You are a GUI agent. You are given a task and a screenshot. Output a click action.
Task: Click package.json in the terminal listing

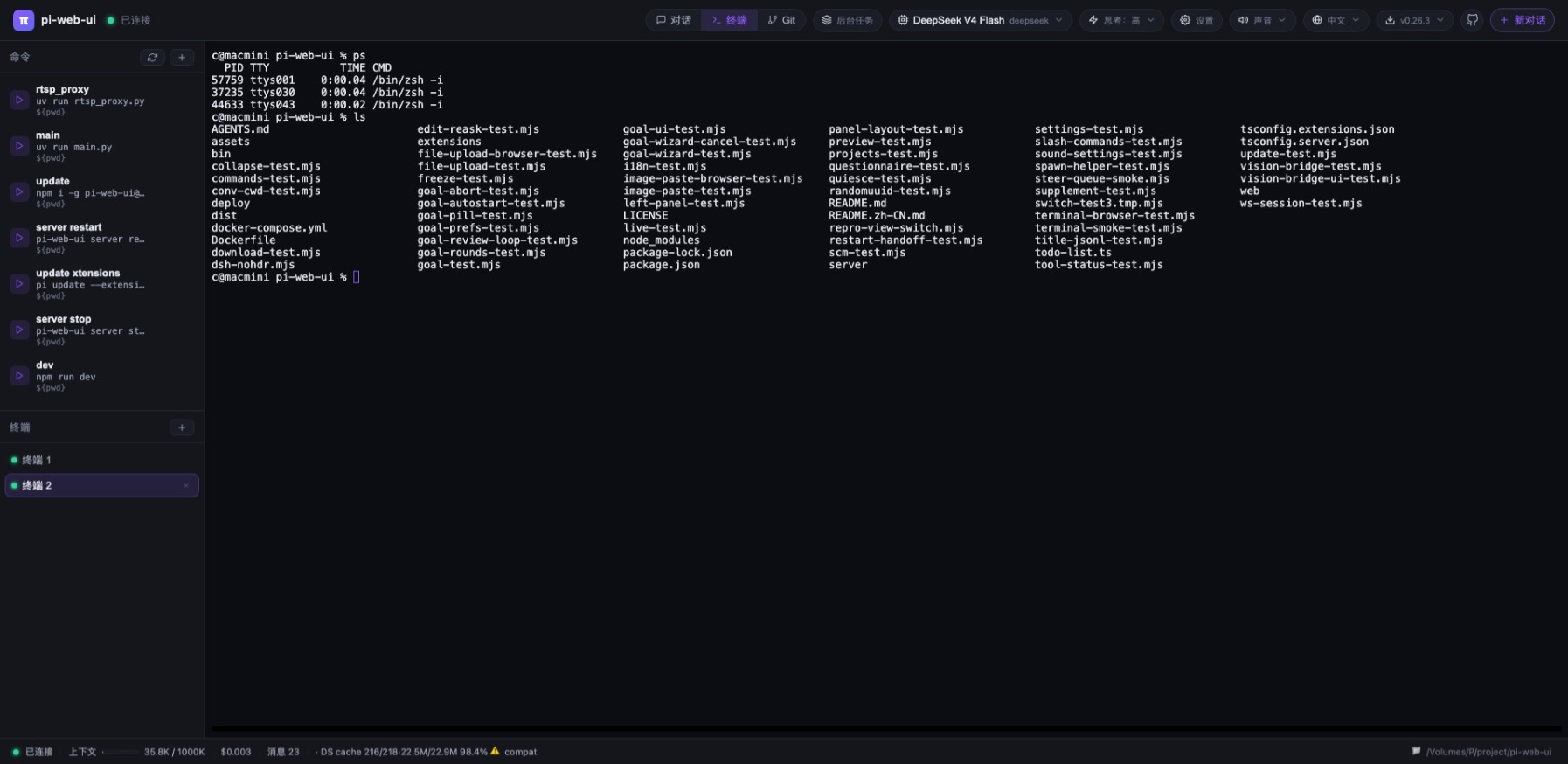click(x=662, y=265)
